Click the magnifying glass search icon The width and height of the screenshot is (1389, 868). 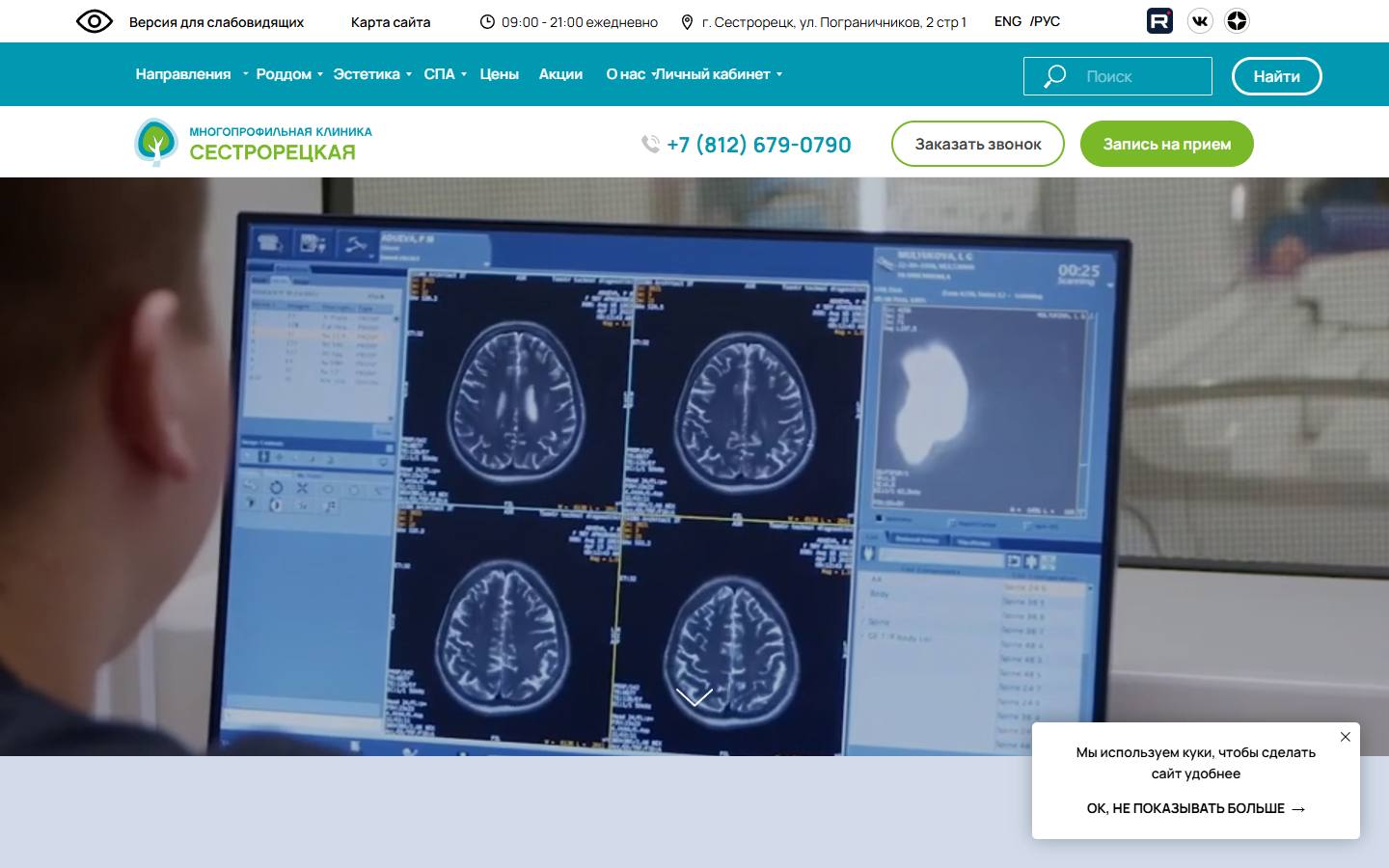(x=1054, y=76)
